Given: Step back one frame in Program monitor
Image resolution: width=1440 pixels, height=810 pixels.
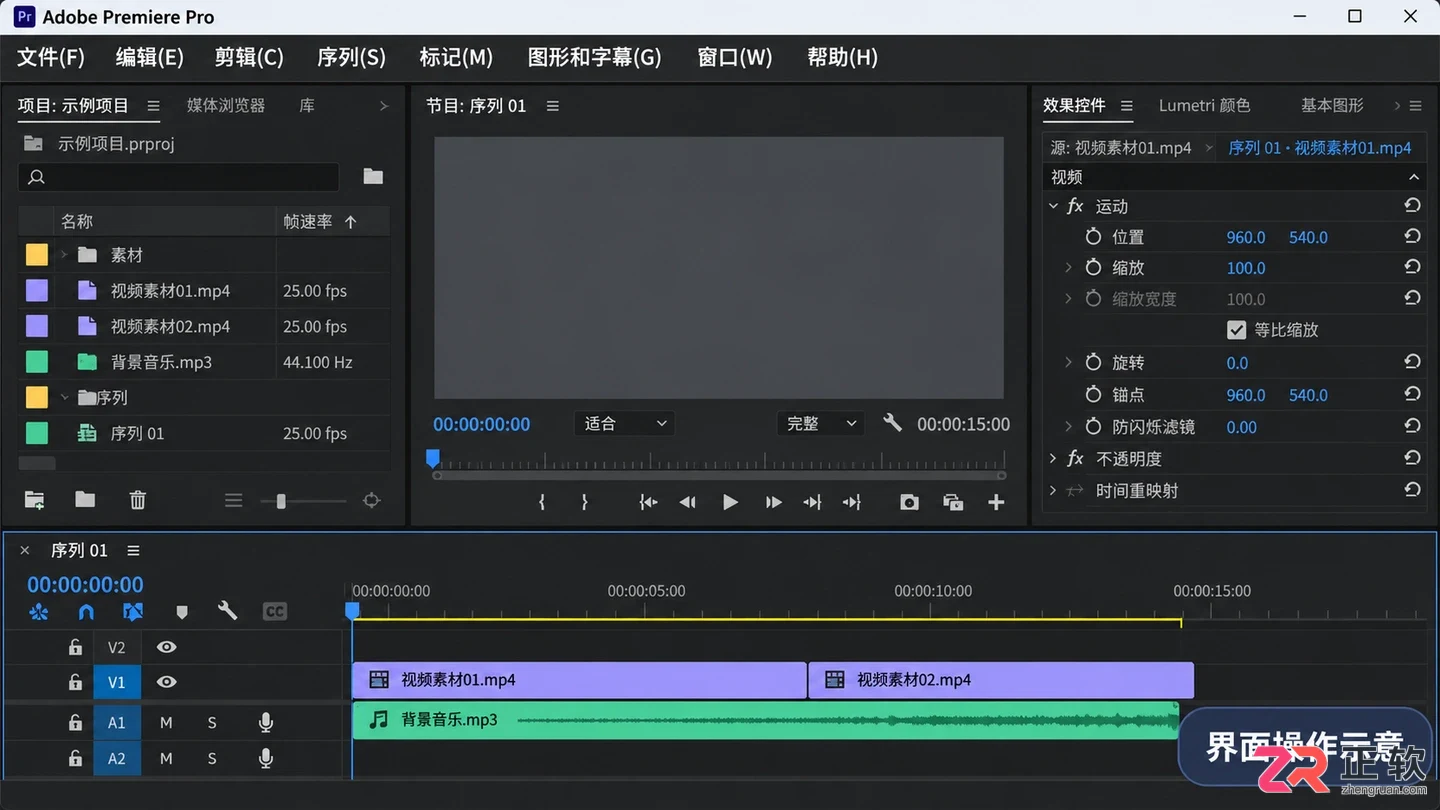Looking at the screenshot, I should [688, 502].
